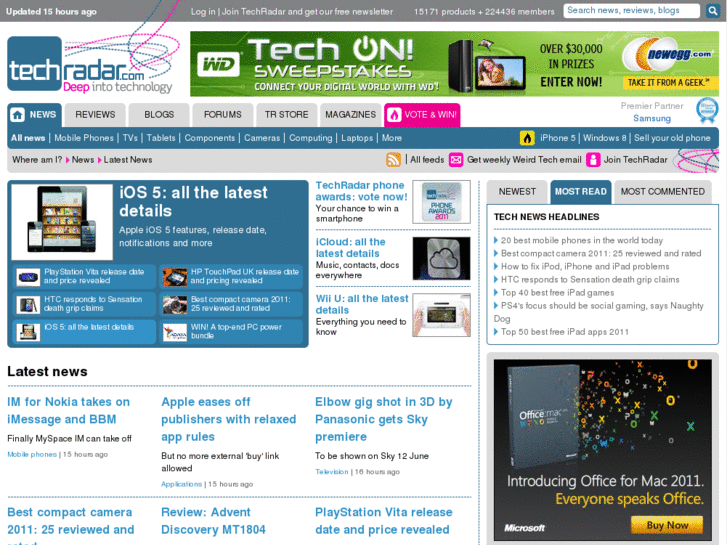This screenshot has height=545, width=727.
Task: Click the pink Join TechRadar person icon
Action: click(x=593, y=160)
